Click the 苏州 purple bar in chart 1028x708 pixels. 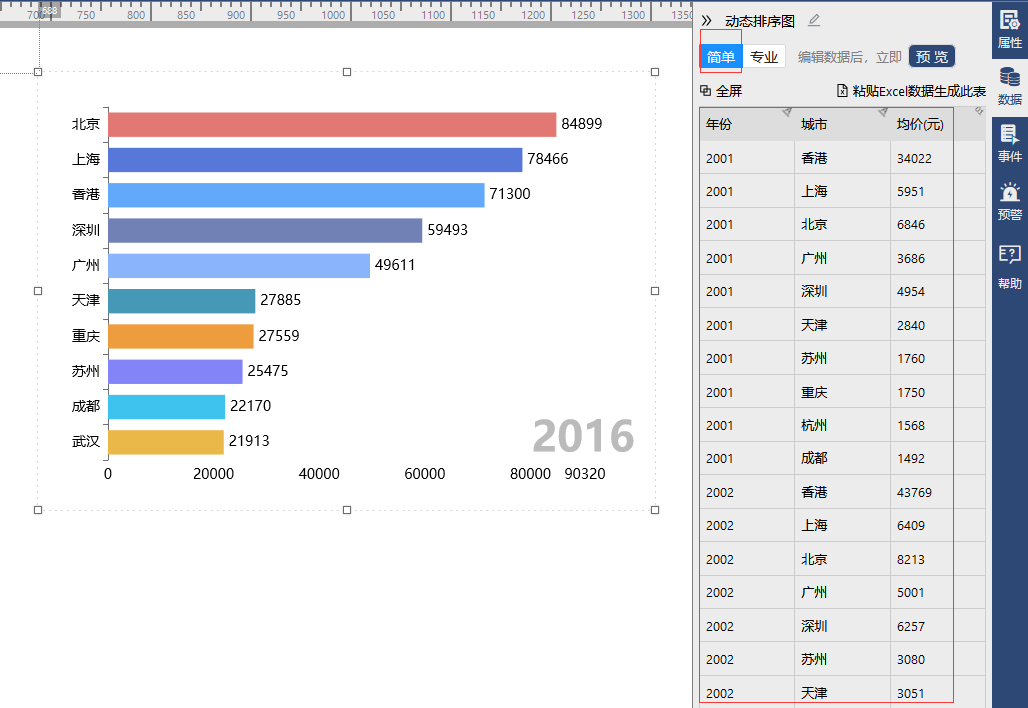tap(176, 371)
